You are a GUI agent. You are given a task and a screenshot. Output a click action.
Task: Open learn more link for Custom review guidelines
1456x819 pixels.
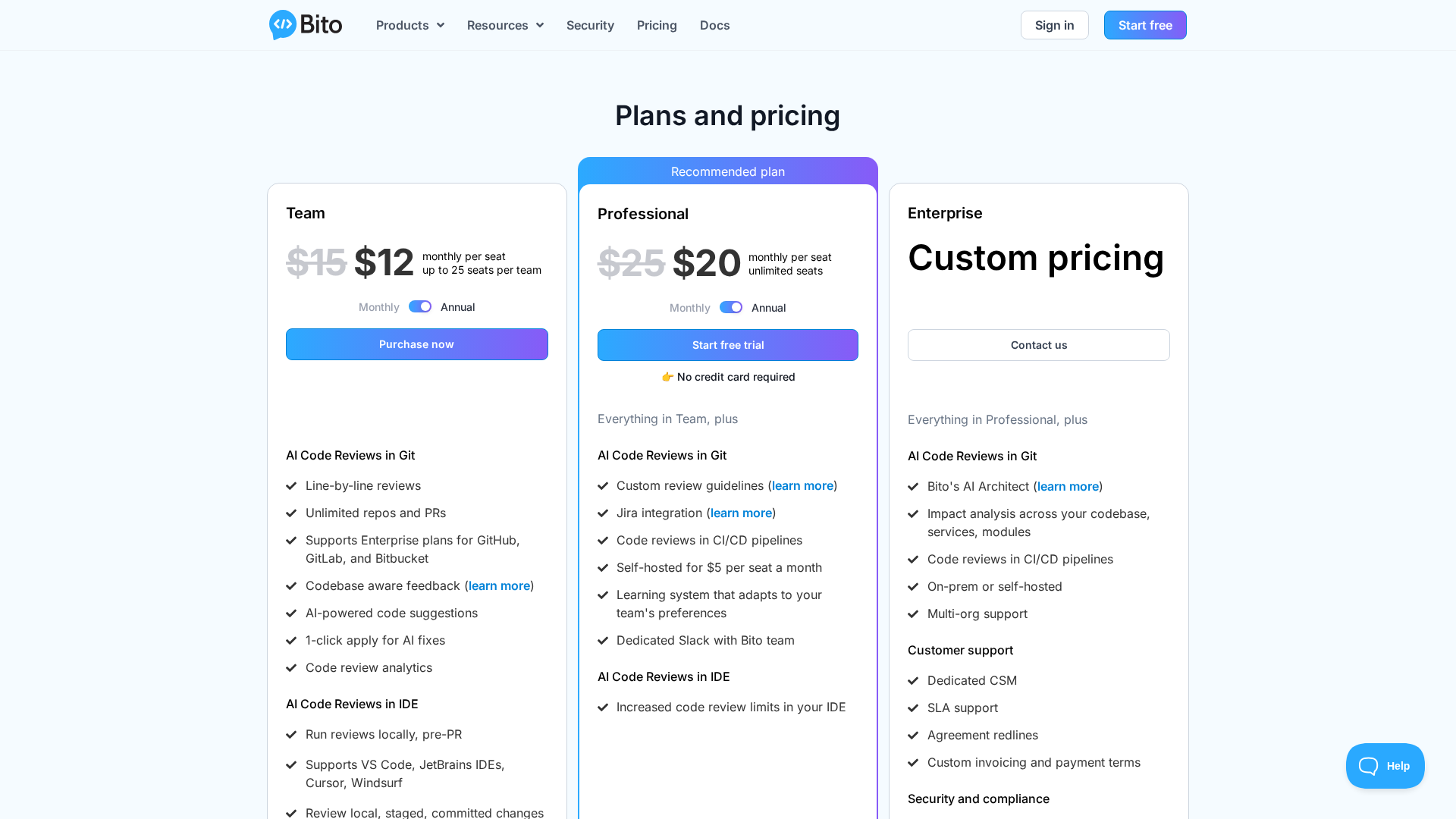click(802, 486)
